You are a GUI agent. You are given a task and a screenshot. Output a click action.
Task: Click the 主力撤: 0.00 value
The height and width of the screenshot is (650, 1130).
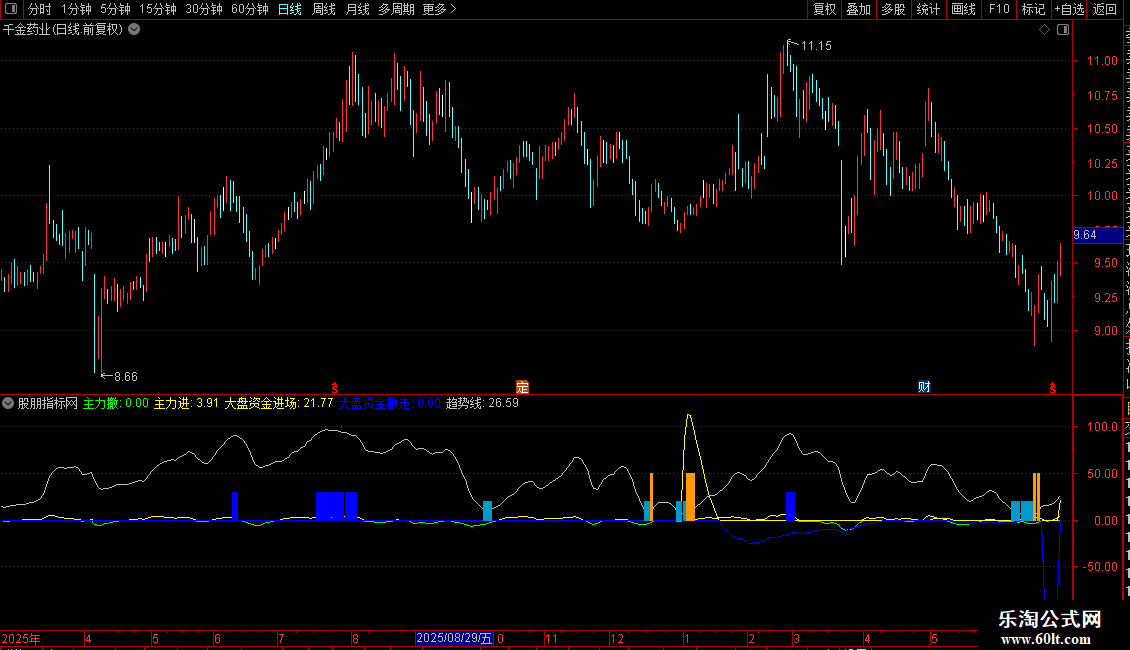[x=115, y=404]
